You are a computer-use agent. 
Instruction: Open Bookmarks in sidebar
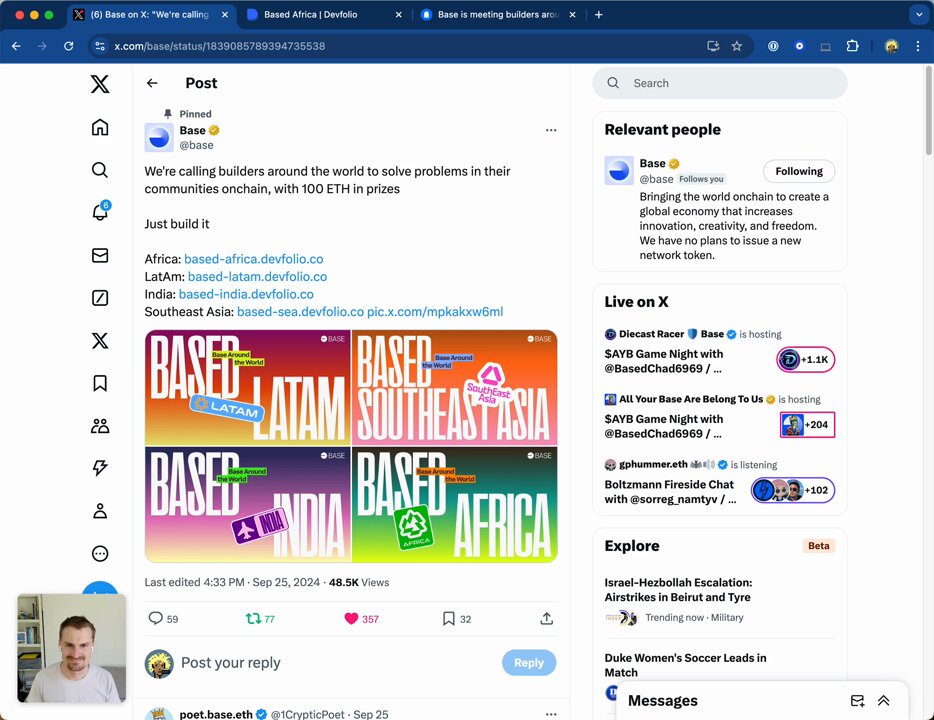[100, 383]
